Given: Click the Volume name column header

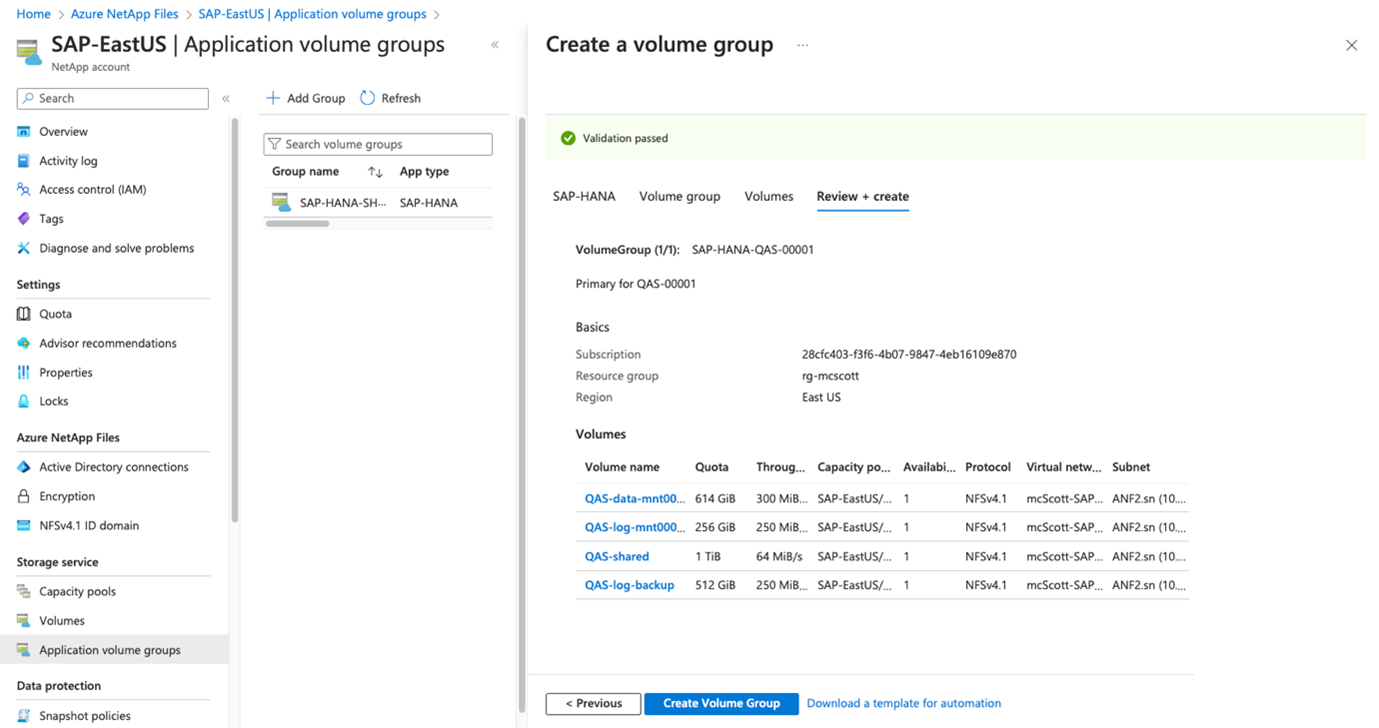Looking at the screenshot, I should pyautogui.click(x=622, y=467).
